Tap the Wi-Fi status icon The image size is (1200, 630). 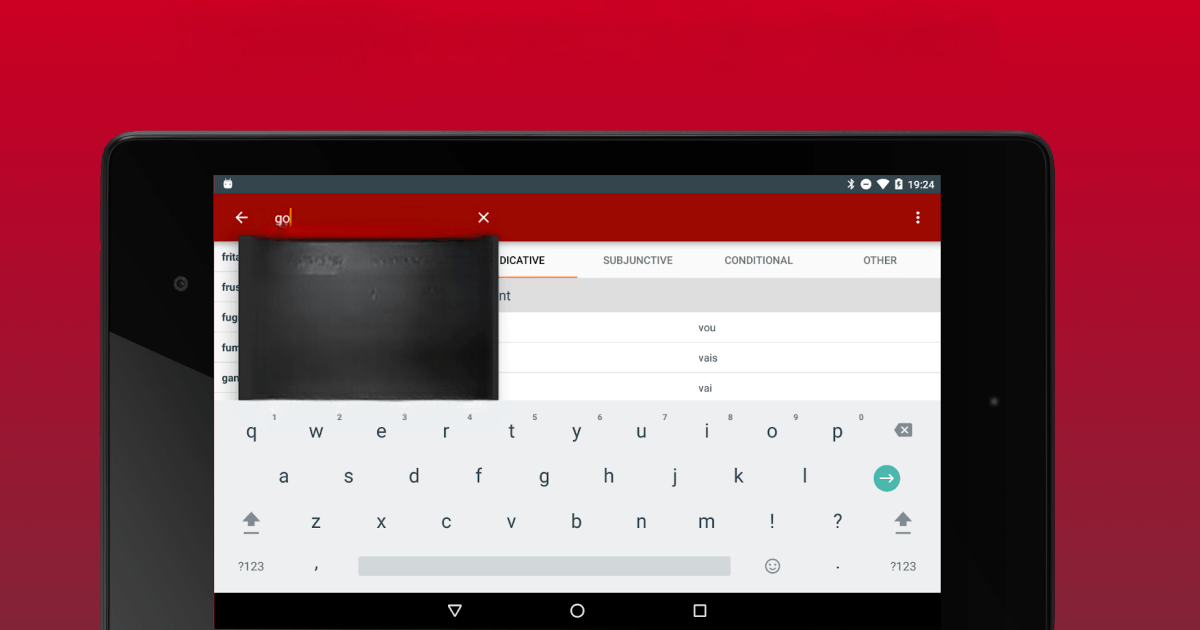[x=883, y=184]
